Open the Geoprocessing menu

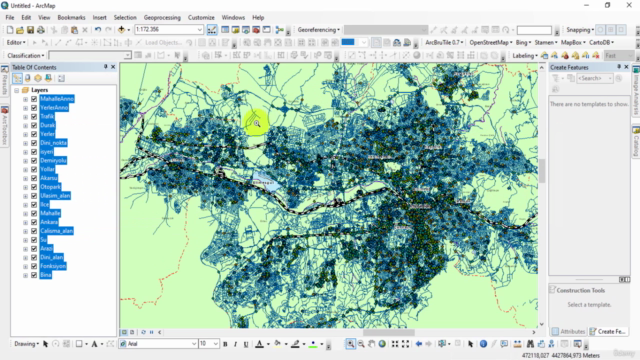[162, 18]
